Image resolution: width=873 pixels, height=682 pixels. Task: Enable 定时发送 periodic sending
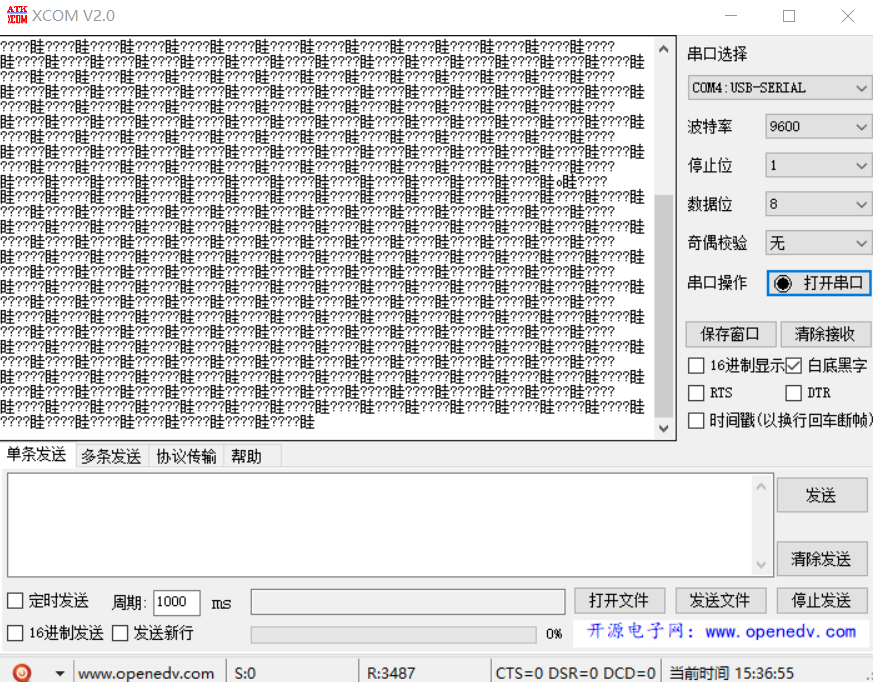click(16, 601)
